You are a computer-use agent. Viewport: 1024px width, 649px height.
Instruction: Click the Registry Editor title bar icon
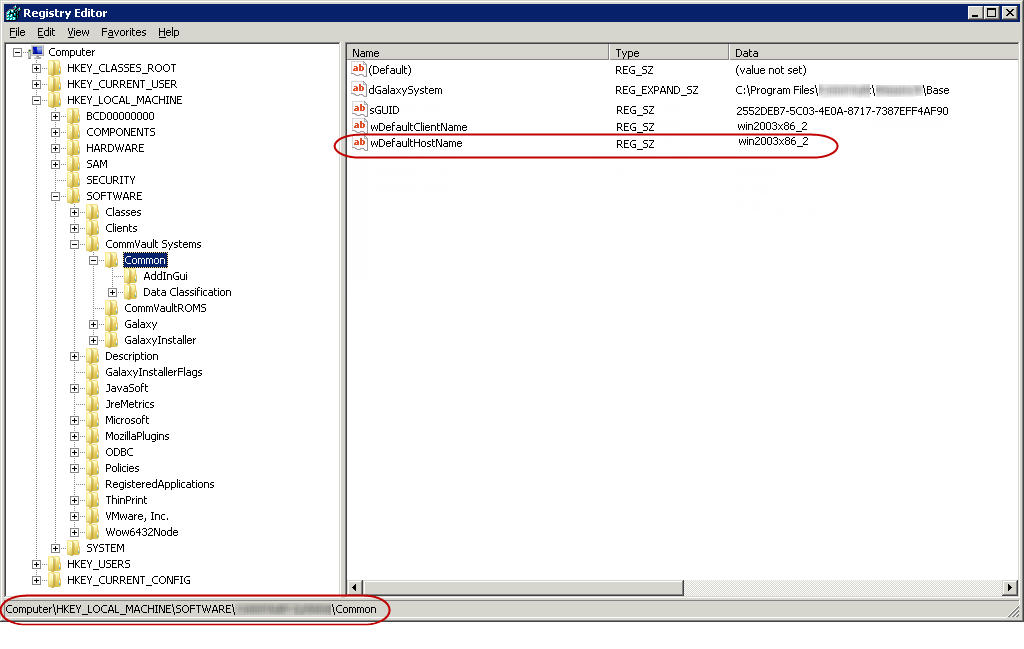12,13
